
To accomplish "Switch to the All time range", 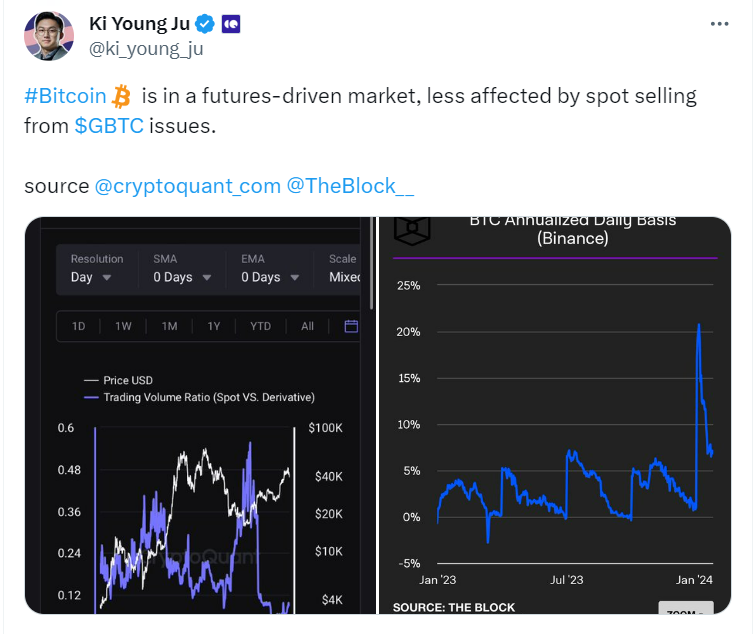I will click(307, 326).
